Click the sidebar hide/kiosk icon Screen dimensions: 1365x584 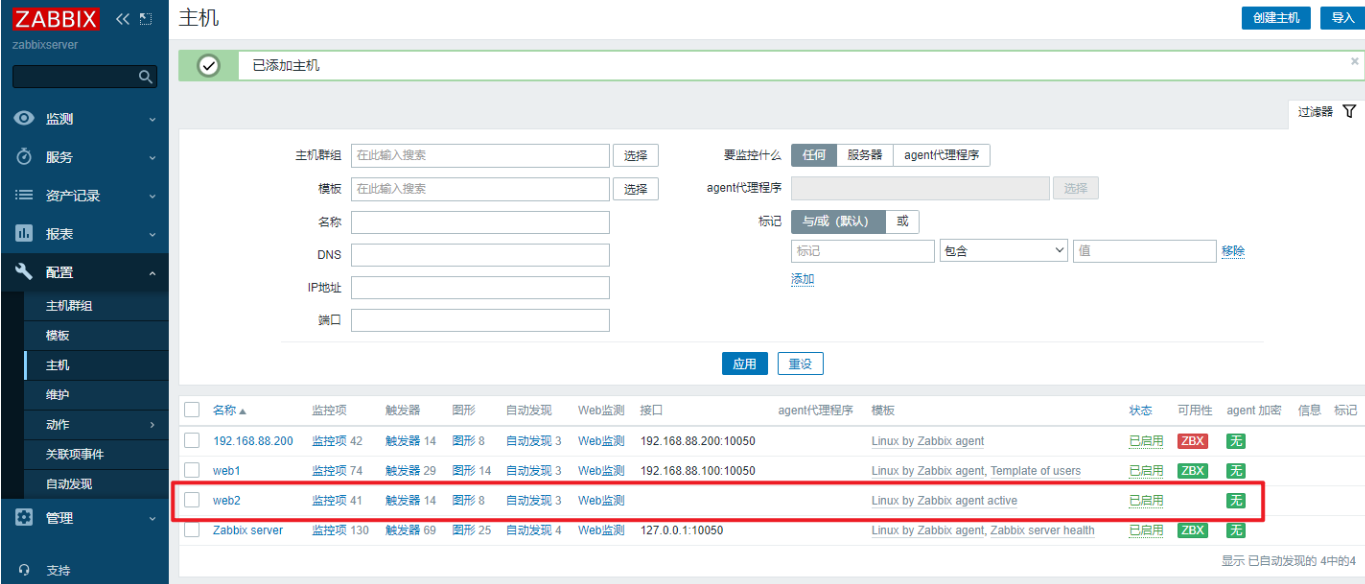tap(147, 19)
